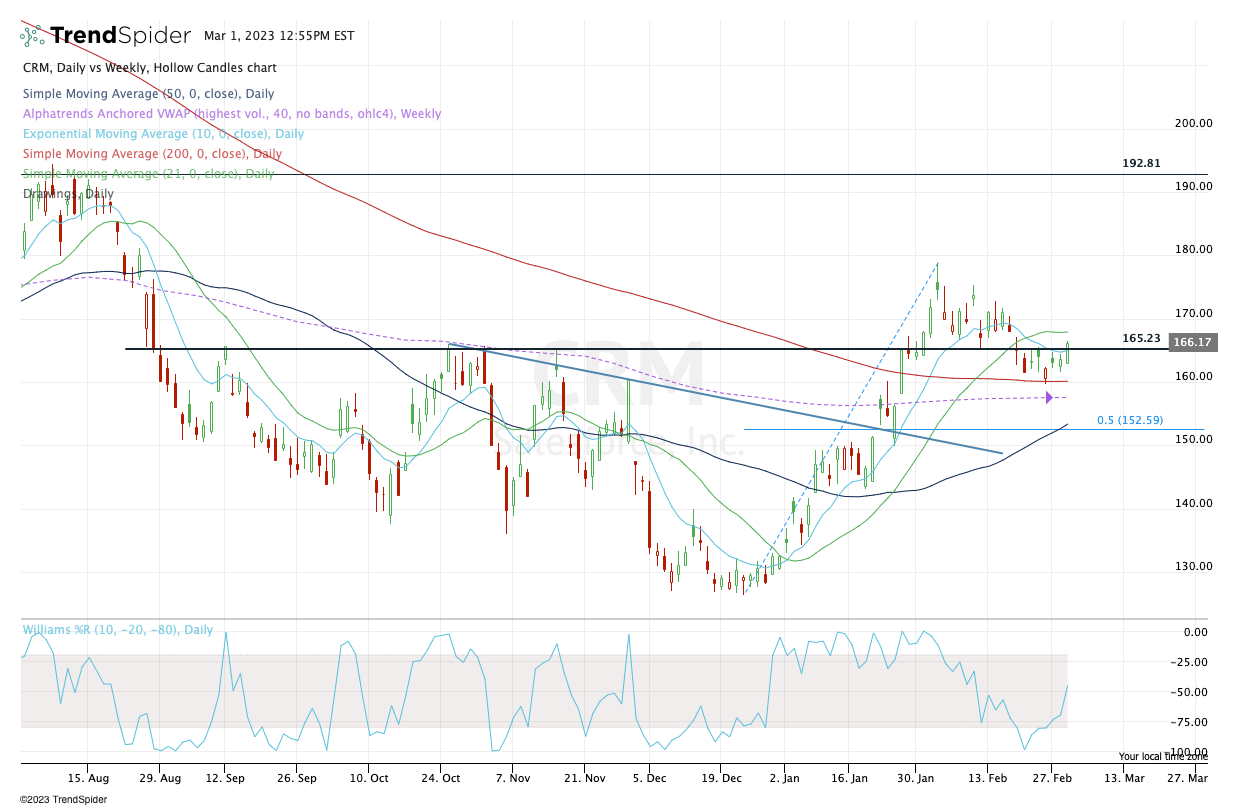Select the 192.81 resistance line label

[1141, 163]
